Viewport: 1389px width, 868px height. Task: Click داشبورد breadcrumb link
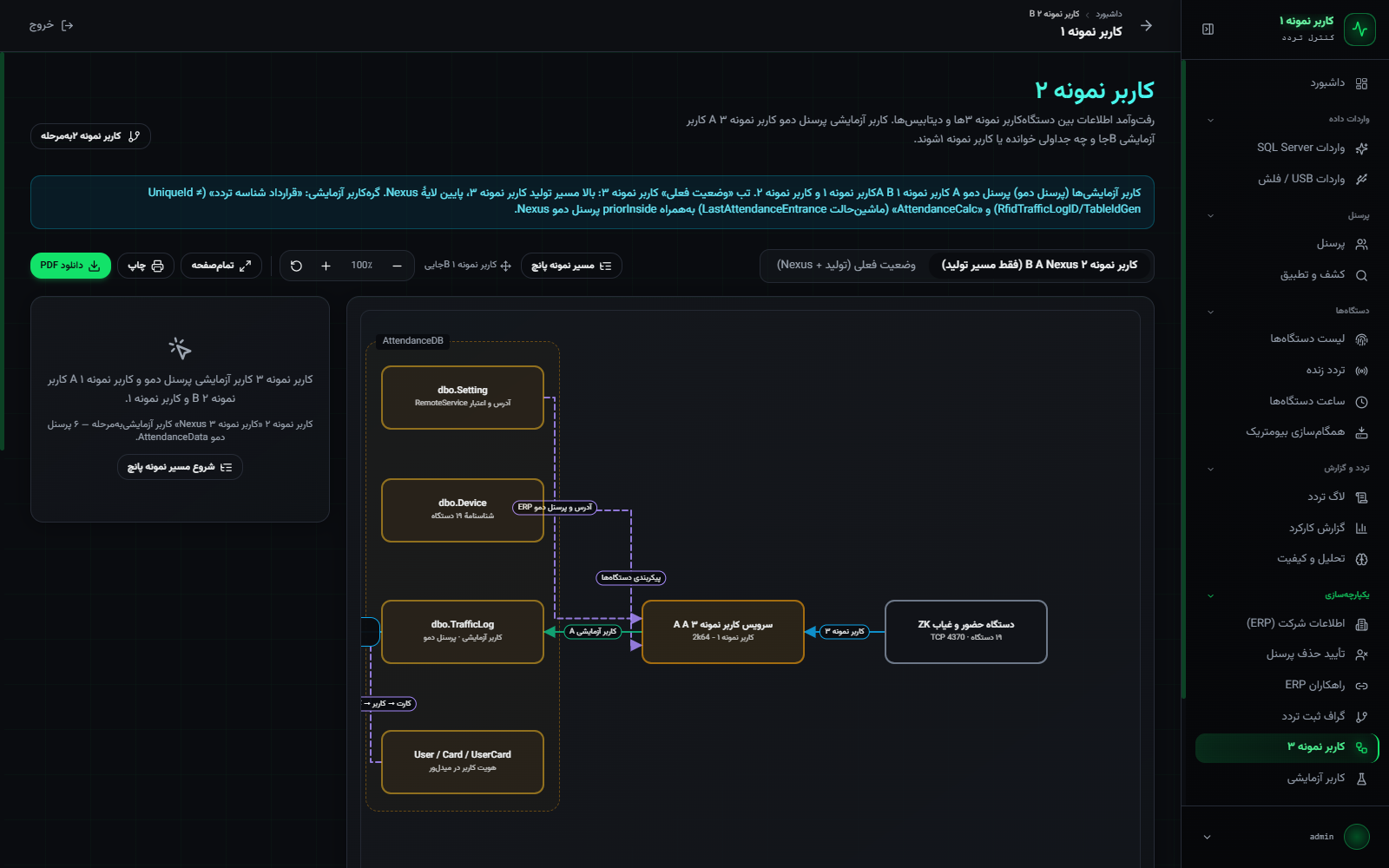[1109, 14]
